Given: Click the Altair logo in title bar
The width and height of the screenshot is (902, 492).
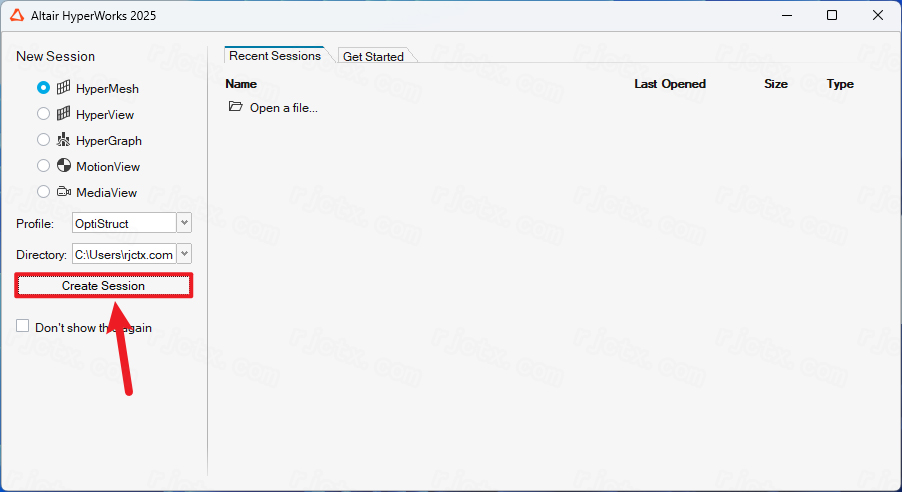Looking at the screenshot, I should (17, 16).
